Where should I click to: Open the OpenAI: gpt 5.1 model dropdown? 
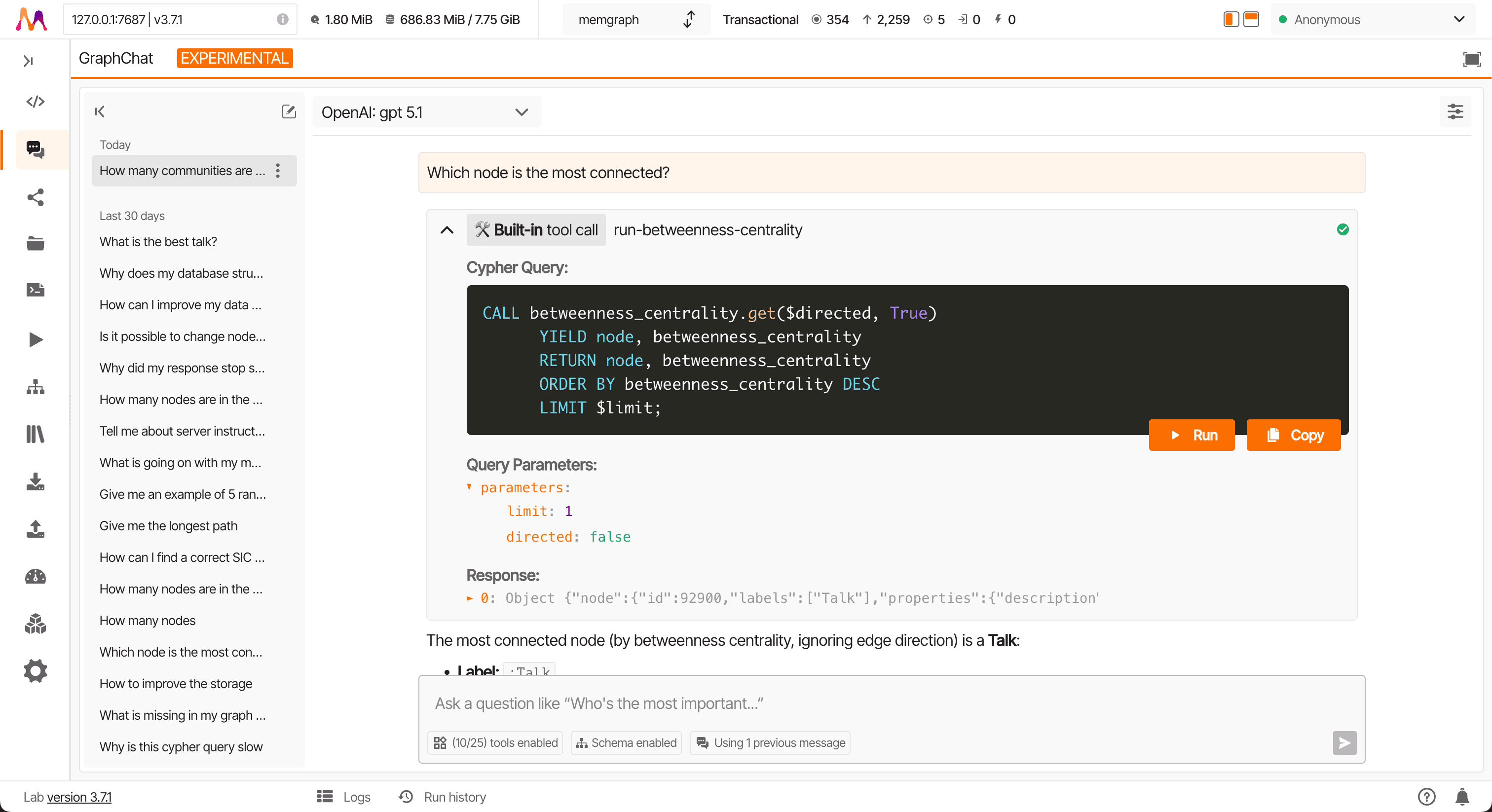(x=426, y=112)
